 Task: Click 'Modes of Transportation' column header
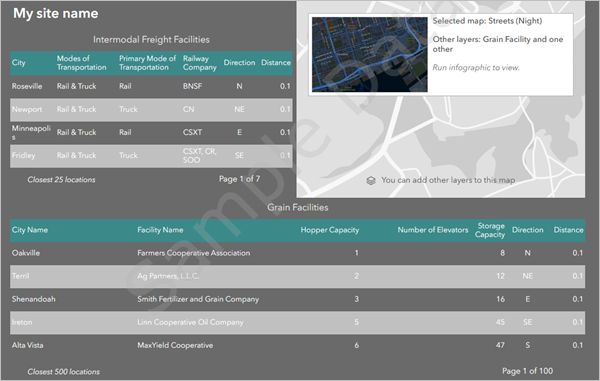click(82, 63)
